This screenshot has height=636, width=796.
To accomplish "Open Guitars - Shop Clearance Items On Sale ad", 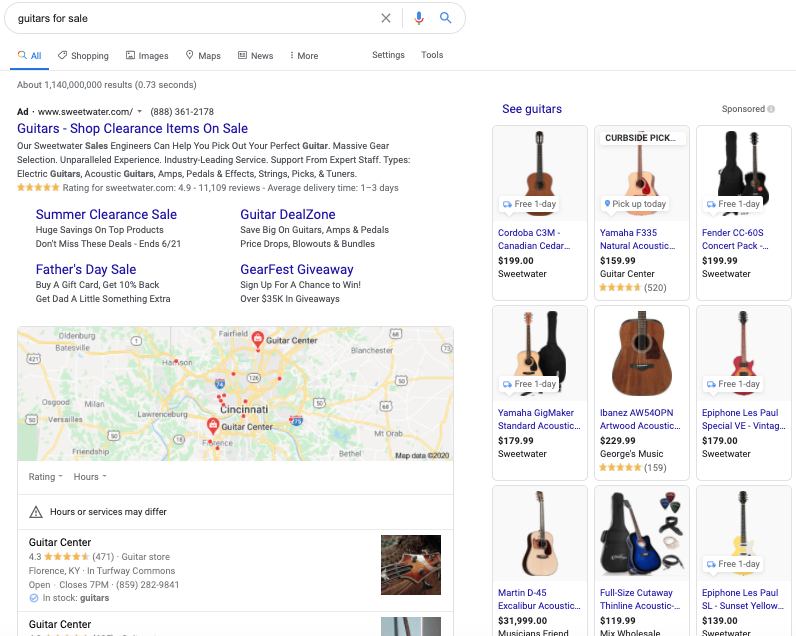I will 132,128.
